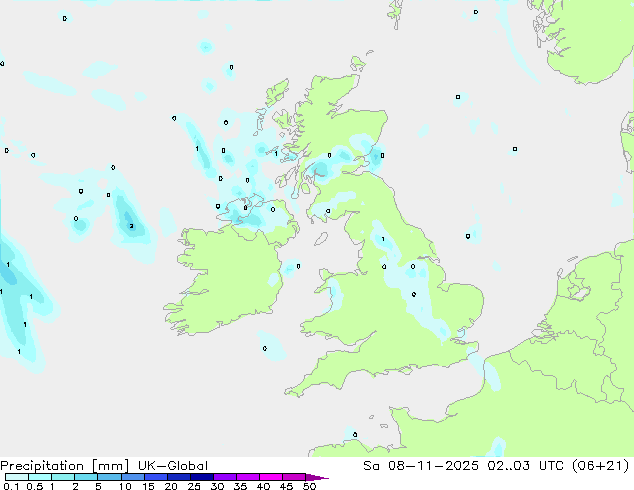Click the '0.1' legend scale label
The height and width of the screenshot is (490, 634).
11,486
